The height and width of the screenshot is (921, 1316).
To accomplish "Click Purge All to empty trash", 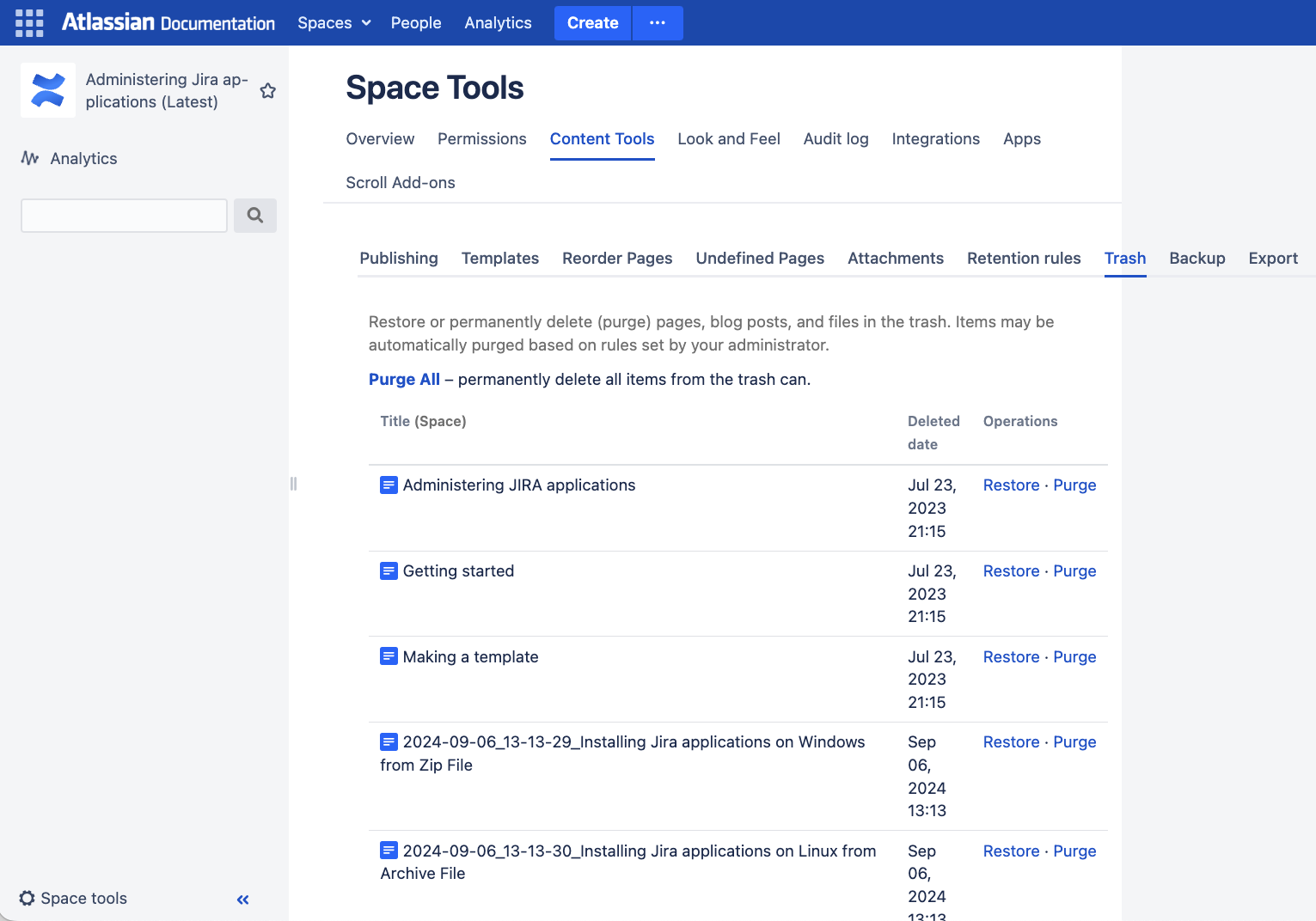I will (x=404, y=379).
